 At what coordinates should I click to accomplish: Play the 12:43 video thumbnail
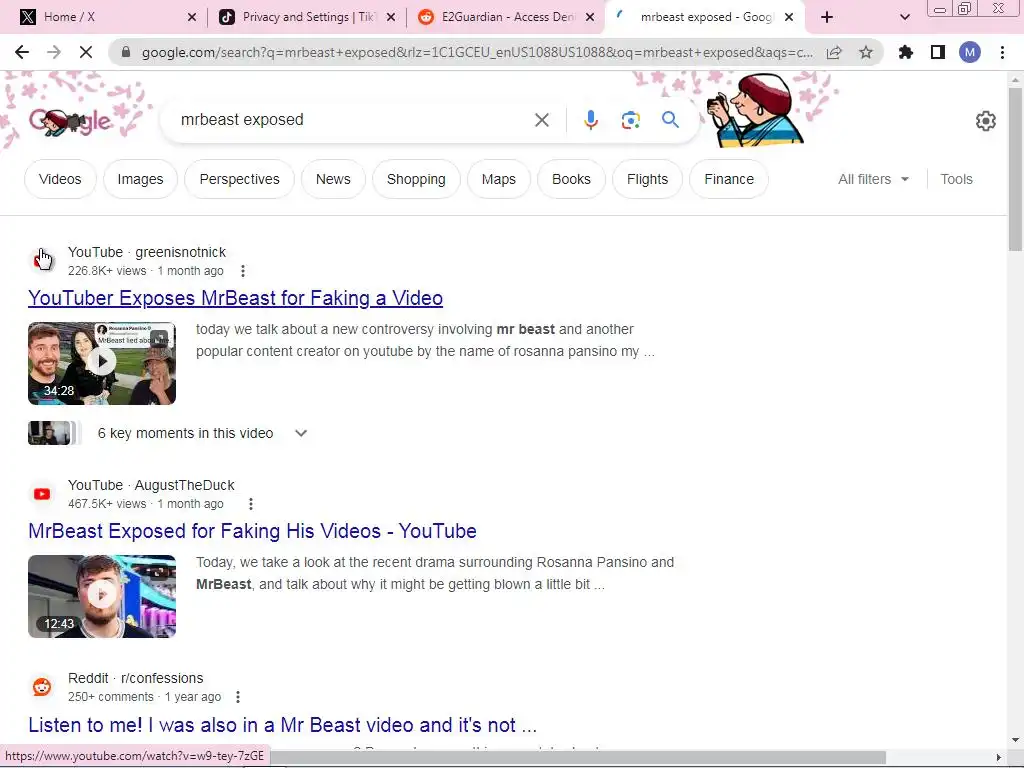click(x=102, y=596)
